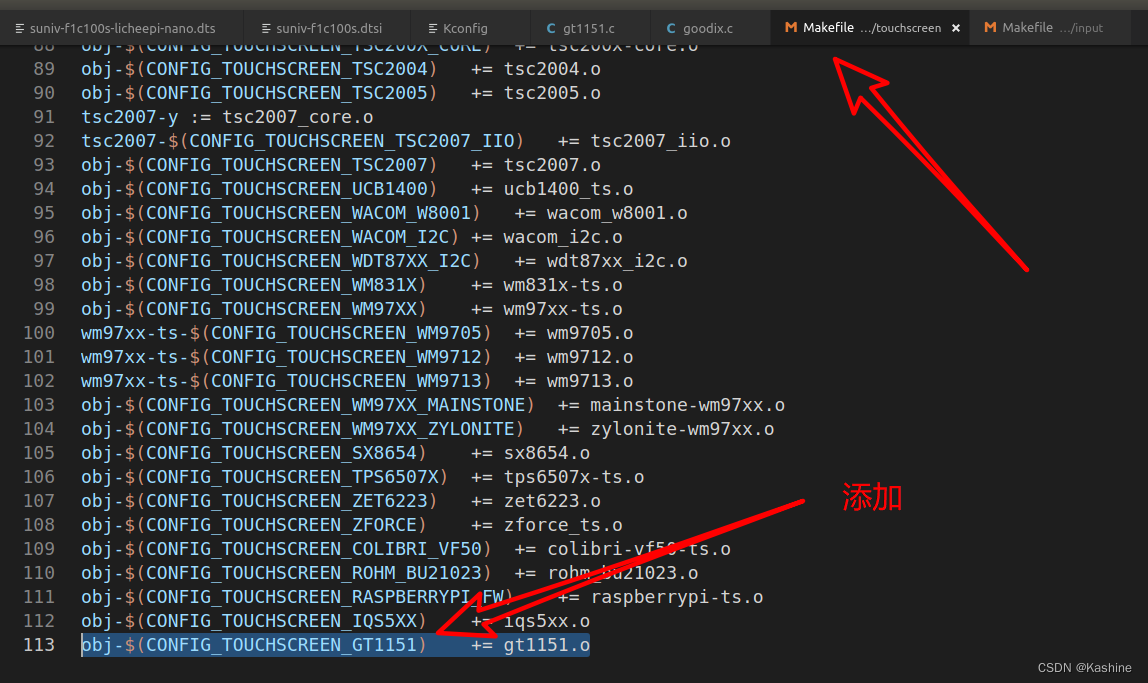Click file icon on suniv-f1c100s-licheepi-nano.dts tab
1148x683 pixels.
[20, 28]
